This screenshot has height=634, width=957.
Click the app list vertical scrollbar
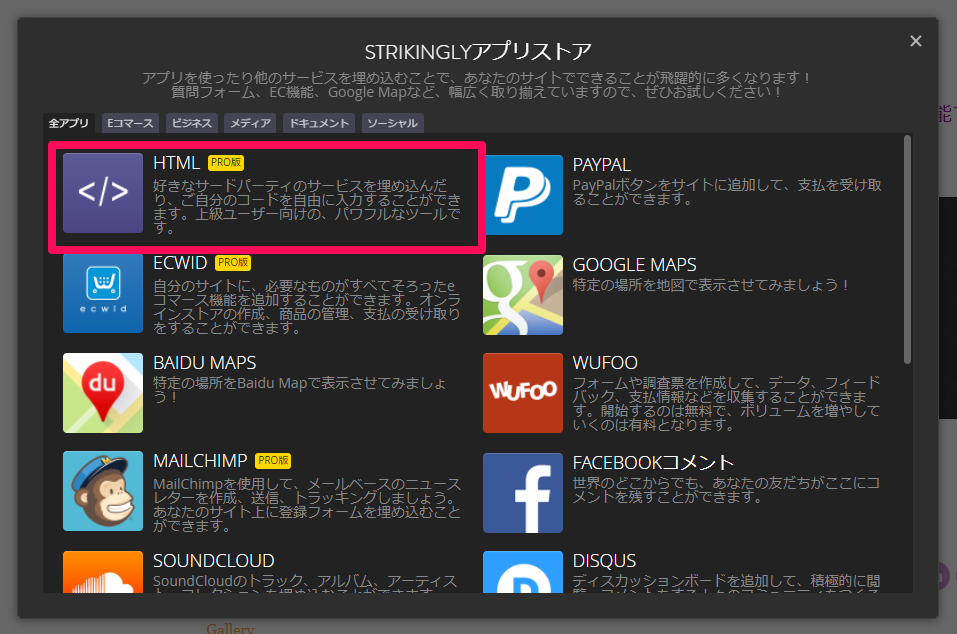tap(908, 250)
